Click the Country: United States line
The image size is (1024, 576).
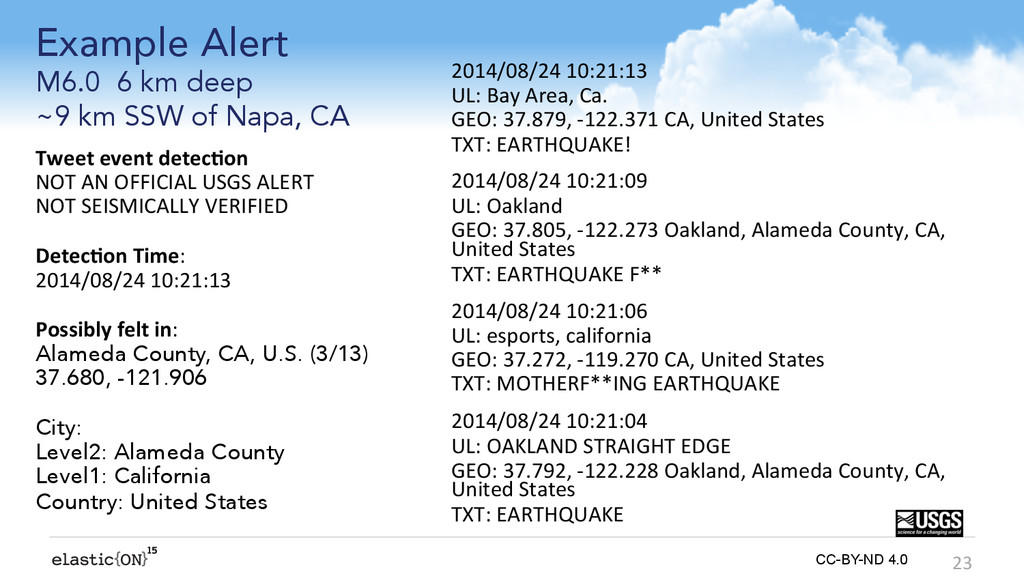tap(152, 502)
